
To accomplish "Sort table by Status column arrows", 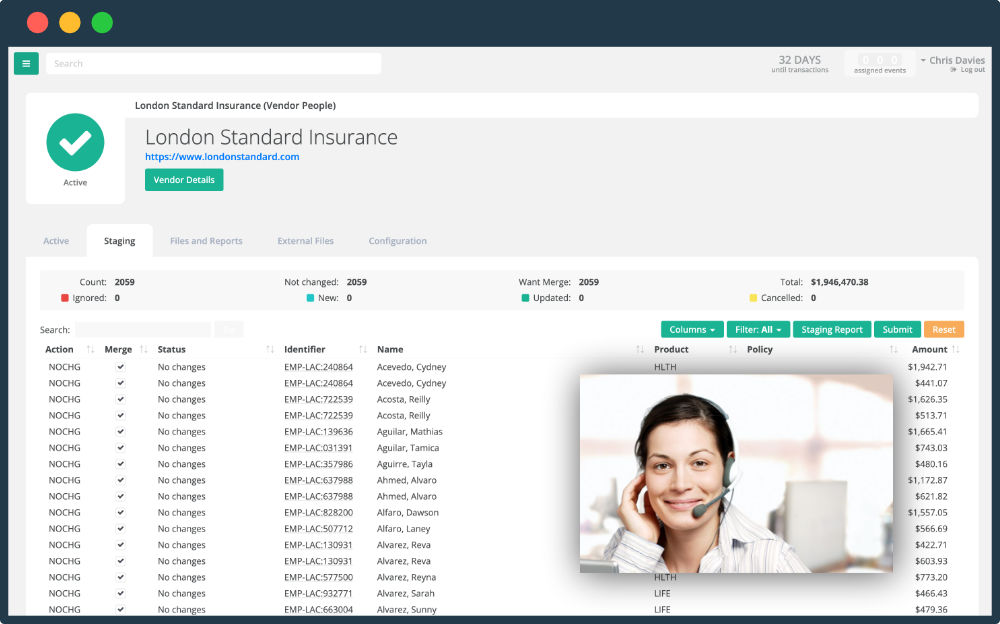I will 270,350.
